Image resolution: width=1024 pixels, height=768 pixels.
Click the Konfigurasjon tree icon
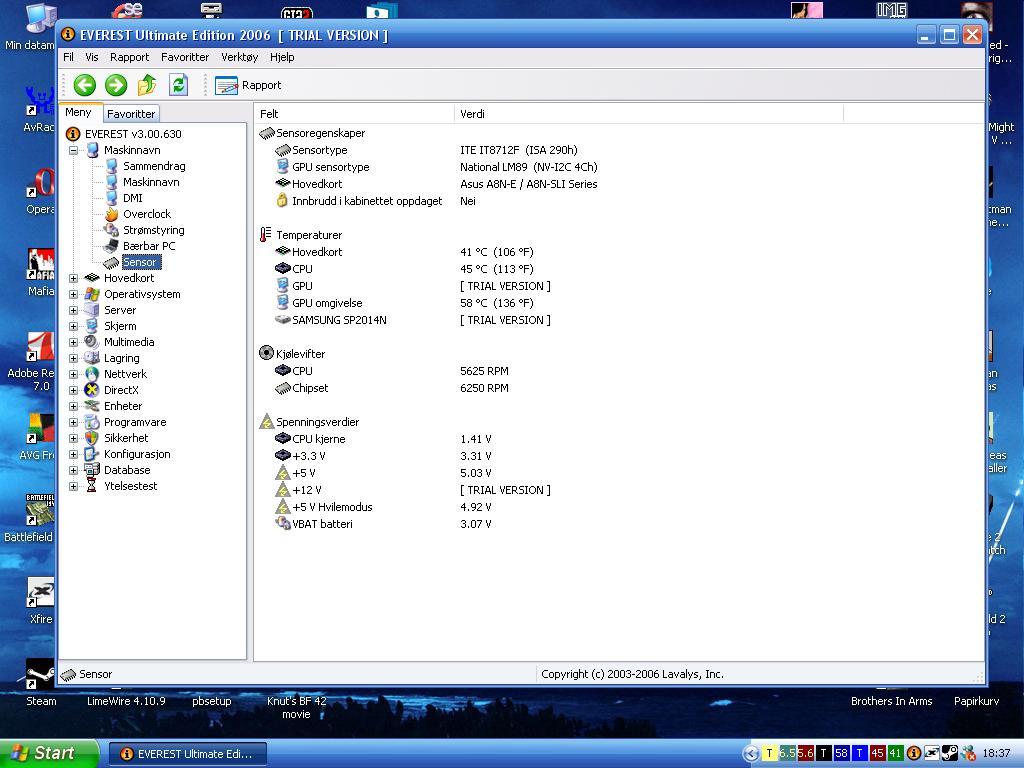[92, 454]
